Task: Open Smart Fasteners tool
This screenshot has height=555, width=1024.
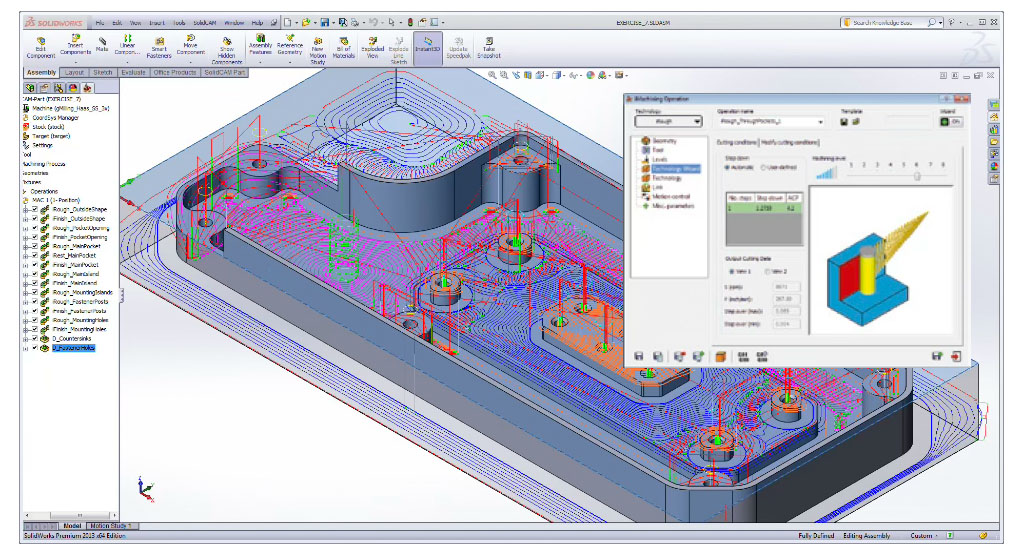Action: (x=159, y=46)
